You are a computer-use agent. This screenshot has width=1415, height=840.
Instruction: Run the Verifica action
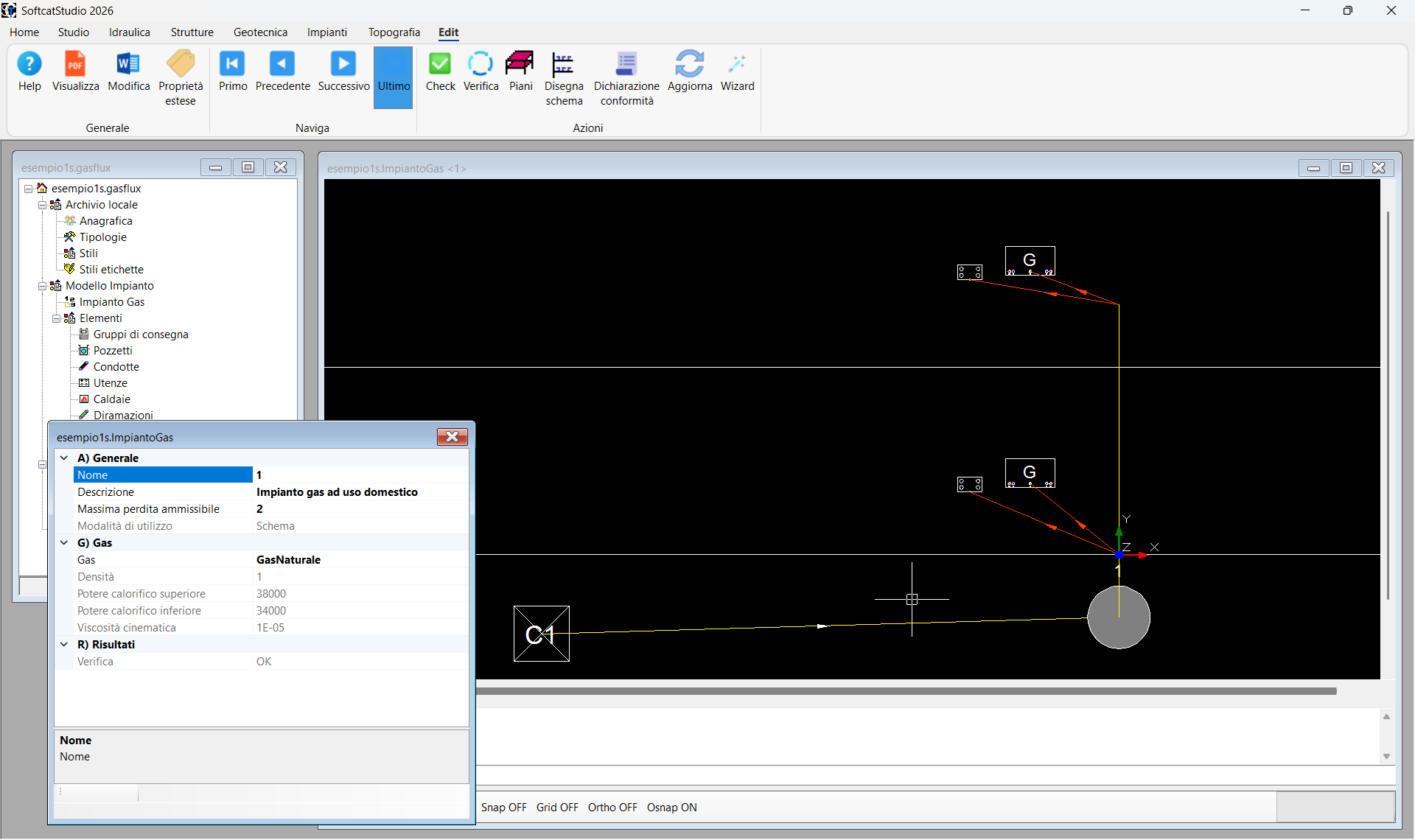tap(481, 71)
